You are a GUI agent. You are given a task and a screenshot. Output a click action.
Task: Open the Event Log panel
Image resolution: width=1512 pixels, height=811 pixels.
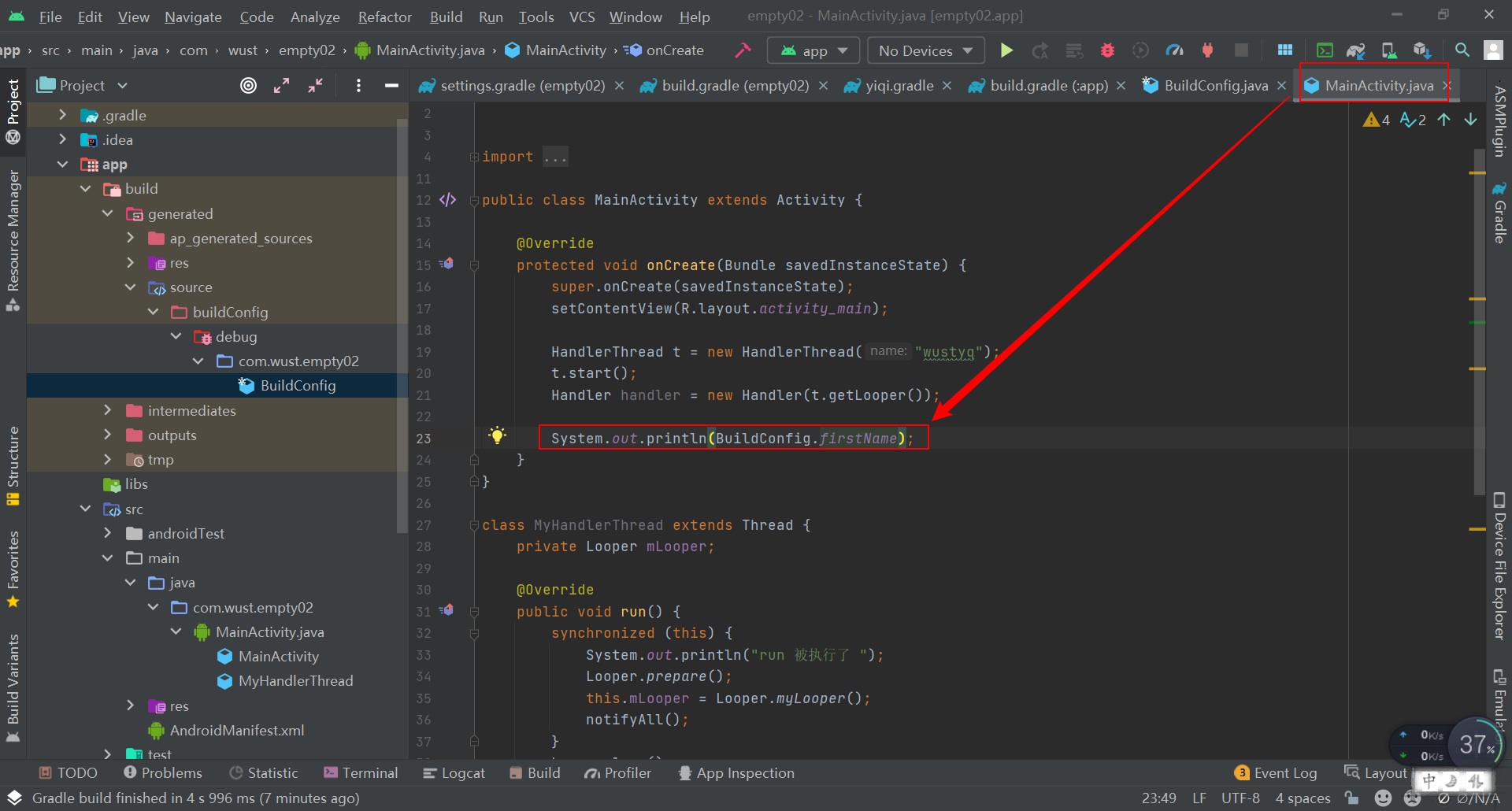point(1284,772)
